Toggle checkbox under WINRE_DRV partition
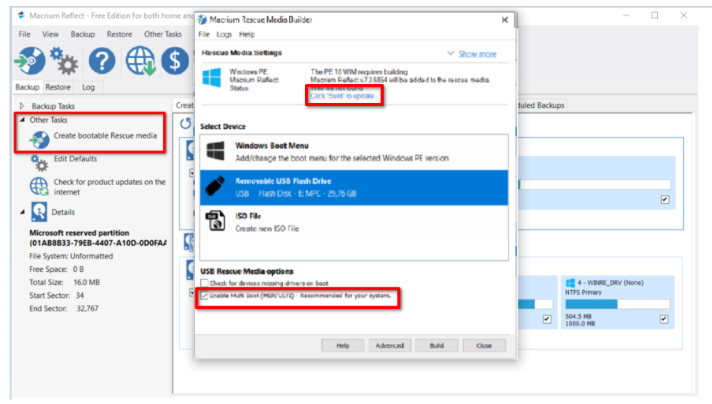This screenshot has height=404, width=712. tap(664, 319)
